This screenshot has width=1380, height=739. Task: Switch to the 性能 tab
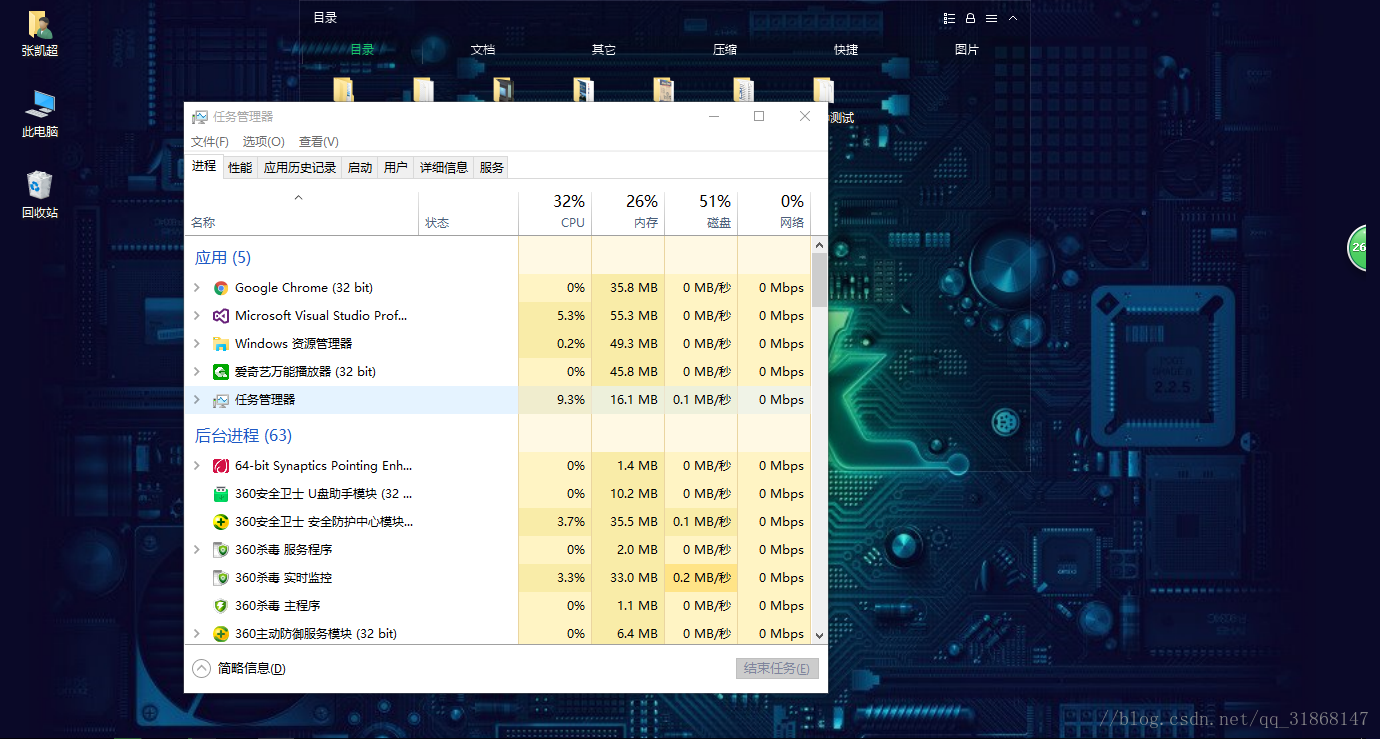(240, 168)
